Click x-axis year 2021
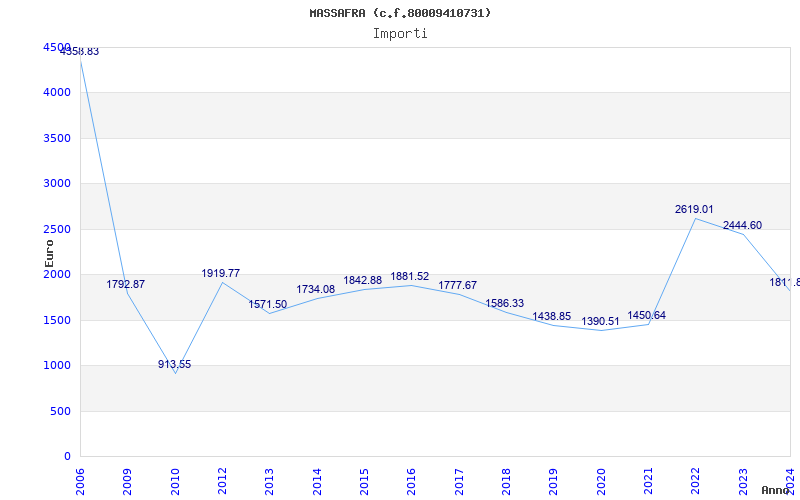This screenshot has height=500, width=800. (648, 482)
